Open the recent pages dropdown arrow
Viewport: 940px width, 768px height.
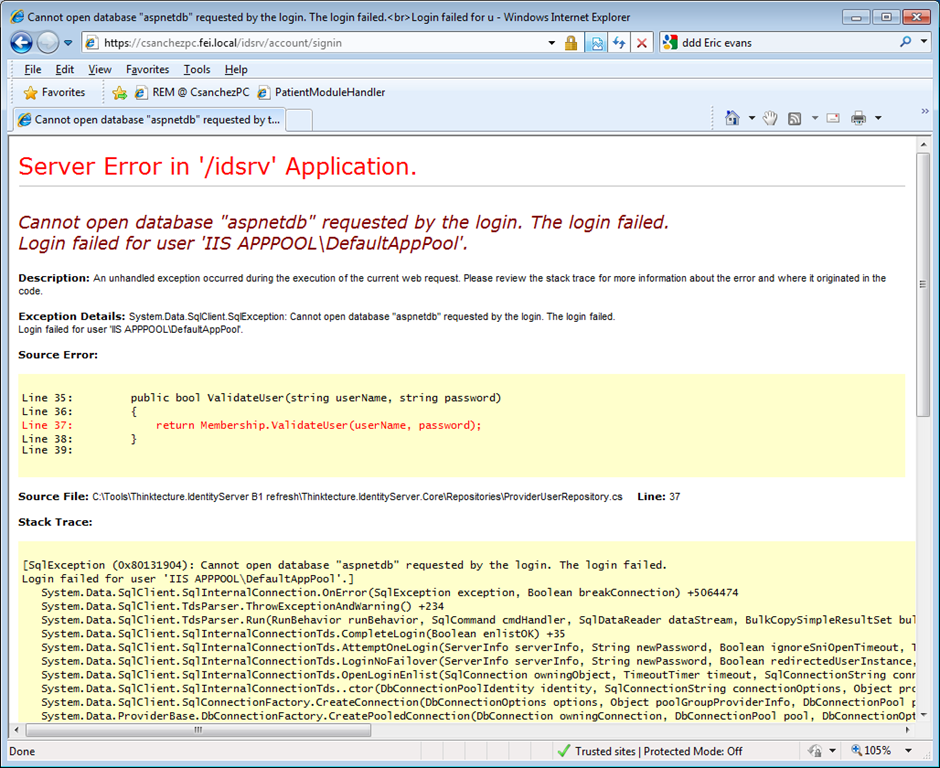tap(68, 43)
